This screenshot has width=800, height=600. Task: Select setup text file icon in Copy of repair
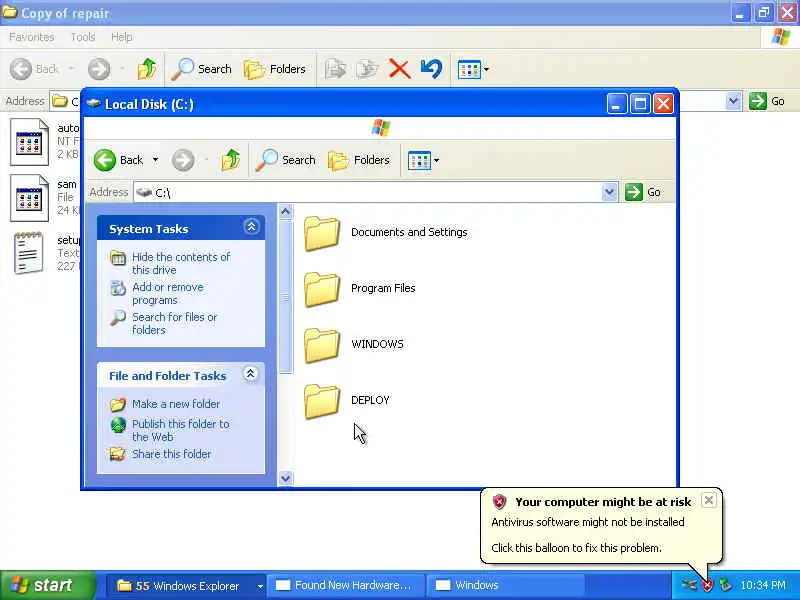(x=29, y=254)
